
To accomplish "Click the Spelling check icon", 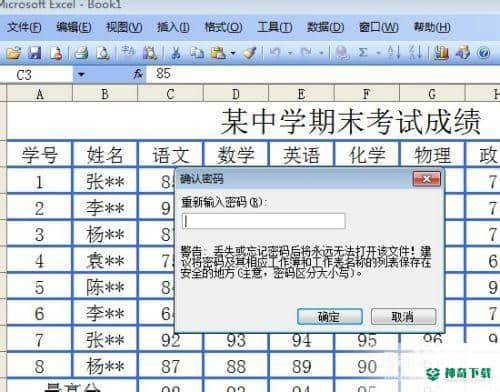I will coord(128,52).
